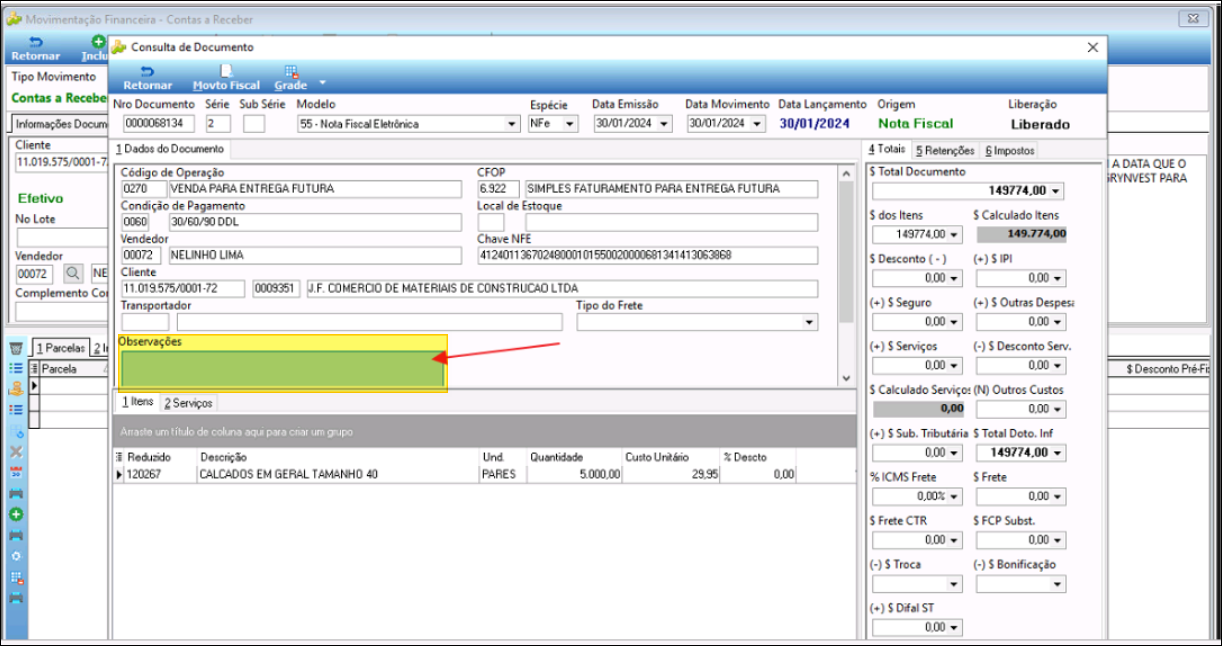Click the Nro Documento input field
This screenshot has height=646, width=1222.
coord(159,124)
